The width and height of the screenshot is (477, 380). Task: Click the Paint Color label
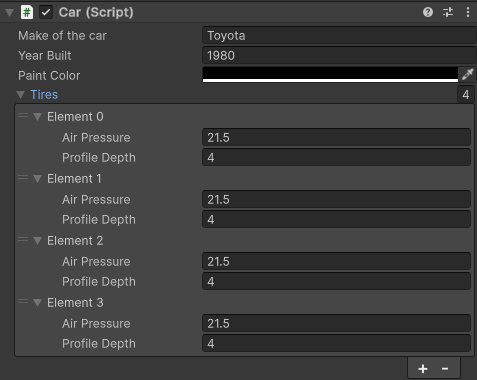pyautogui.click(x=49, y=76)
